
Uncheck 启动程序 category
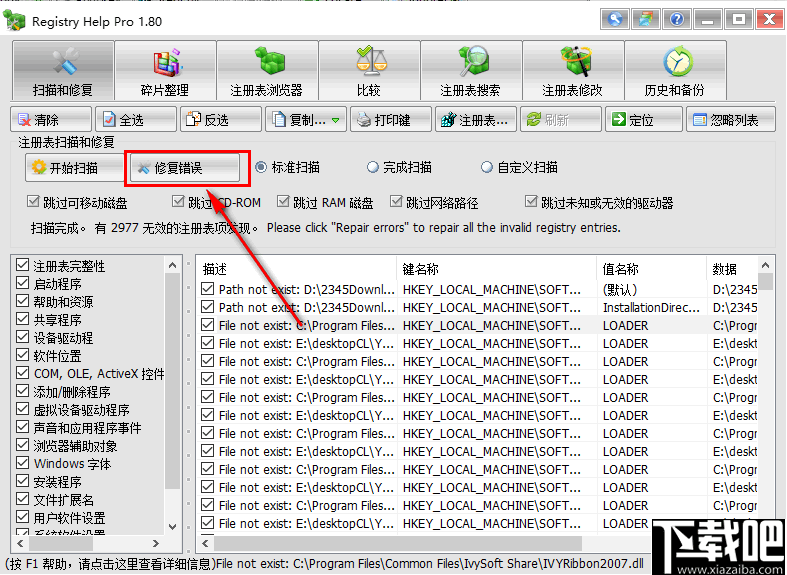[23, 282]
